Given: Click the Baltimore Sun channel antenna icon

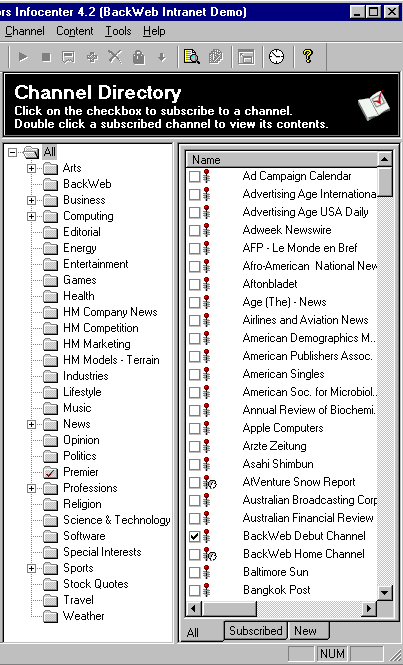Looking at the screenshot, I should tap(207, 572).
